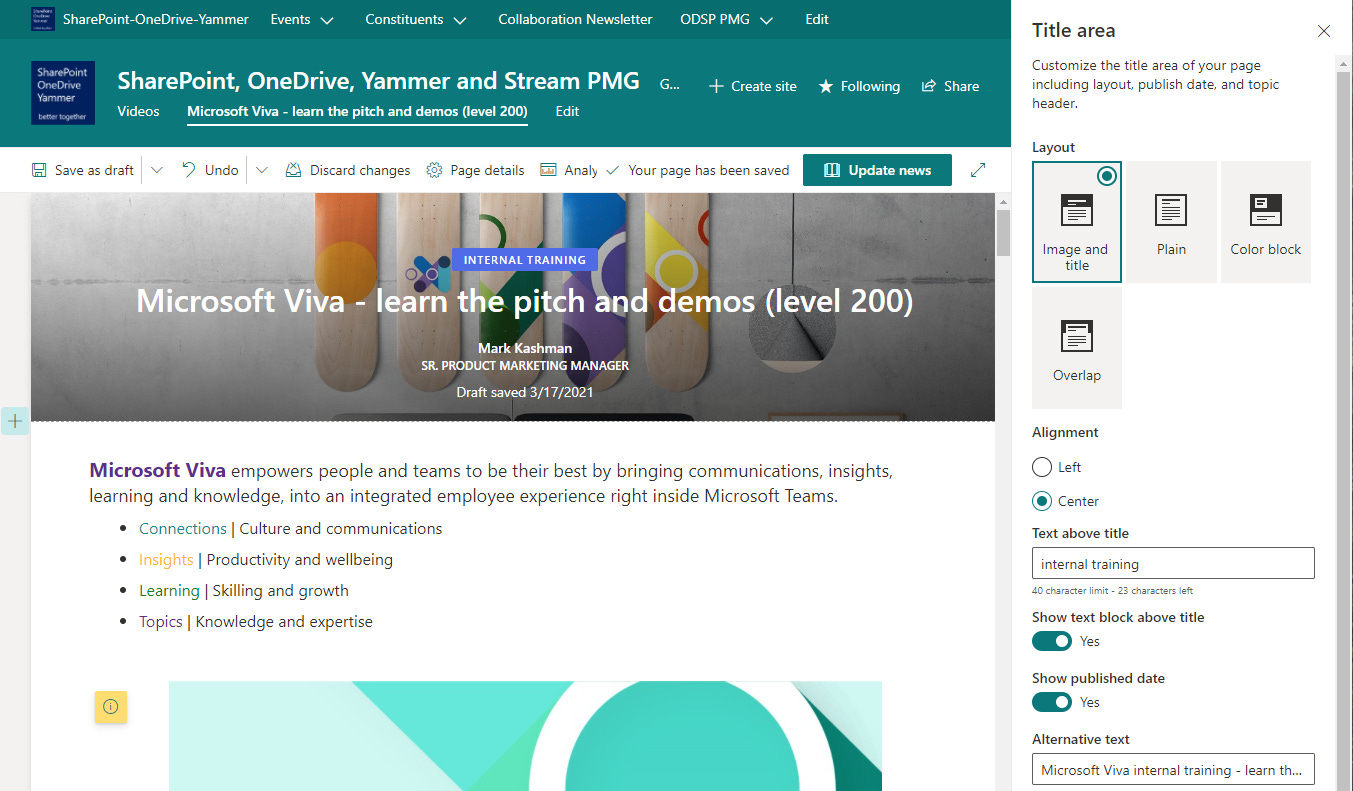Image resolution: width=1353 pixels, height=791 pixels.
Task: Click the page title in the banner
Action: [525, 301]
